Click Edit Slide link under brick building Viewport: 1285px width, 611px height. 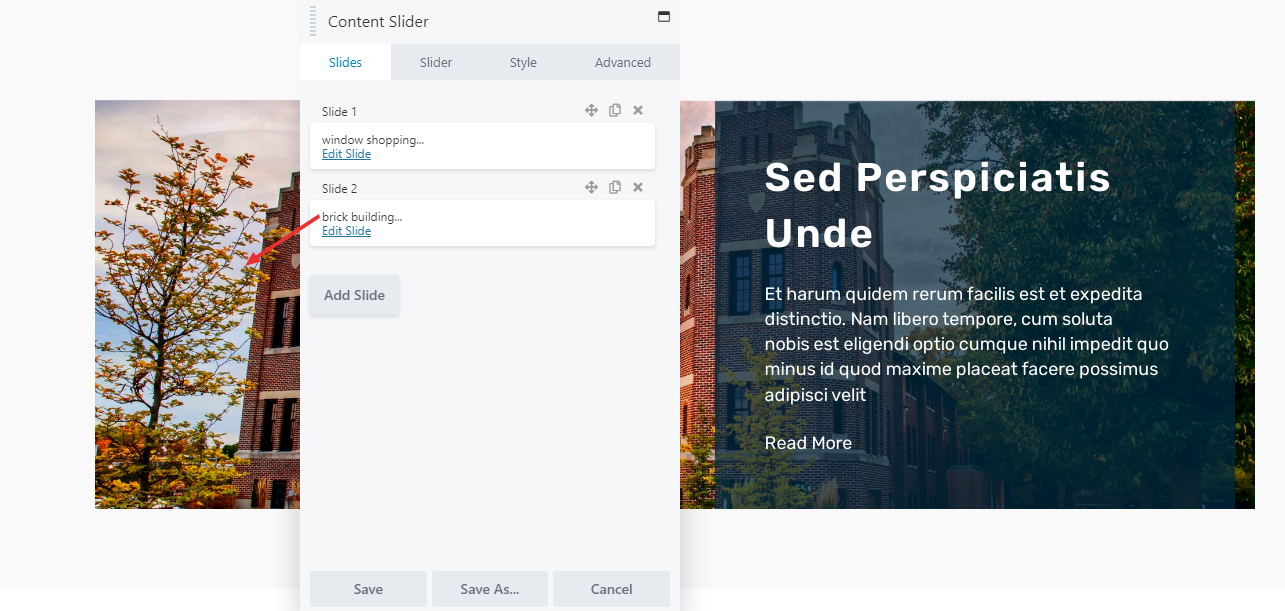pyautogui.click(x=346, y=231)
